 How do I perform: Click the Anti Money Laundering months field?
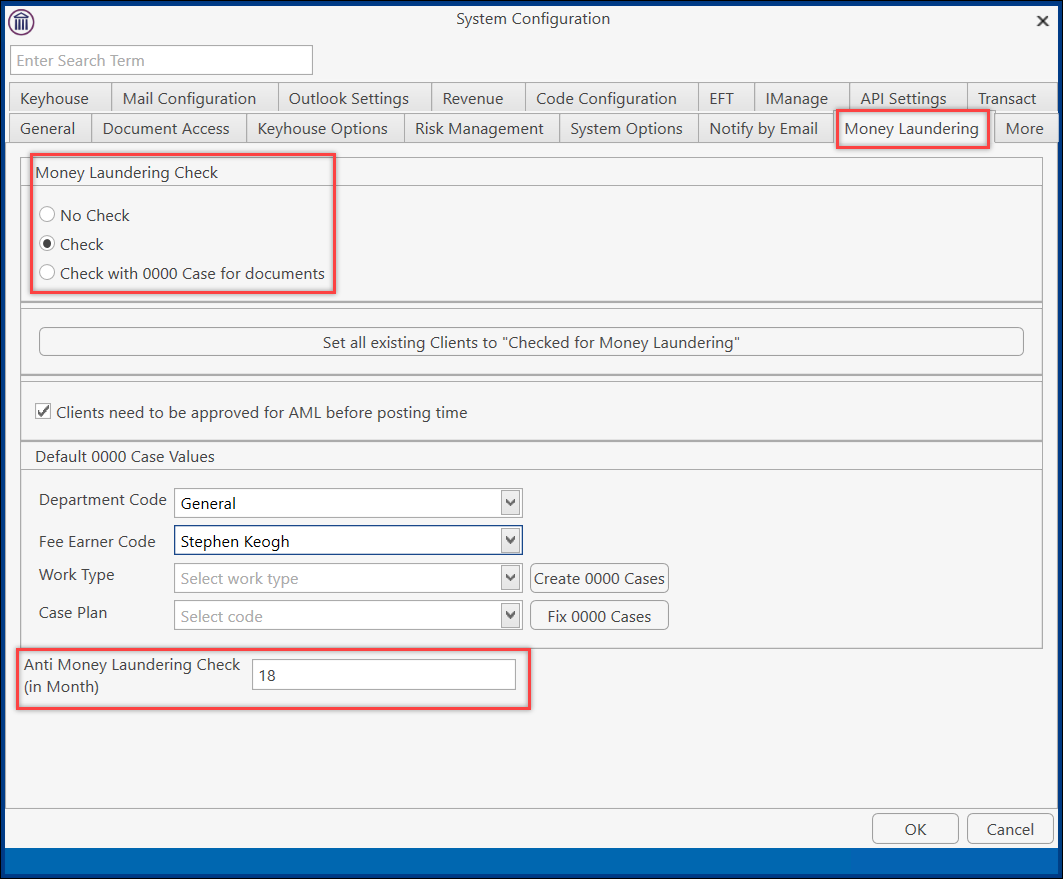[383, 675]
